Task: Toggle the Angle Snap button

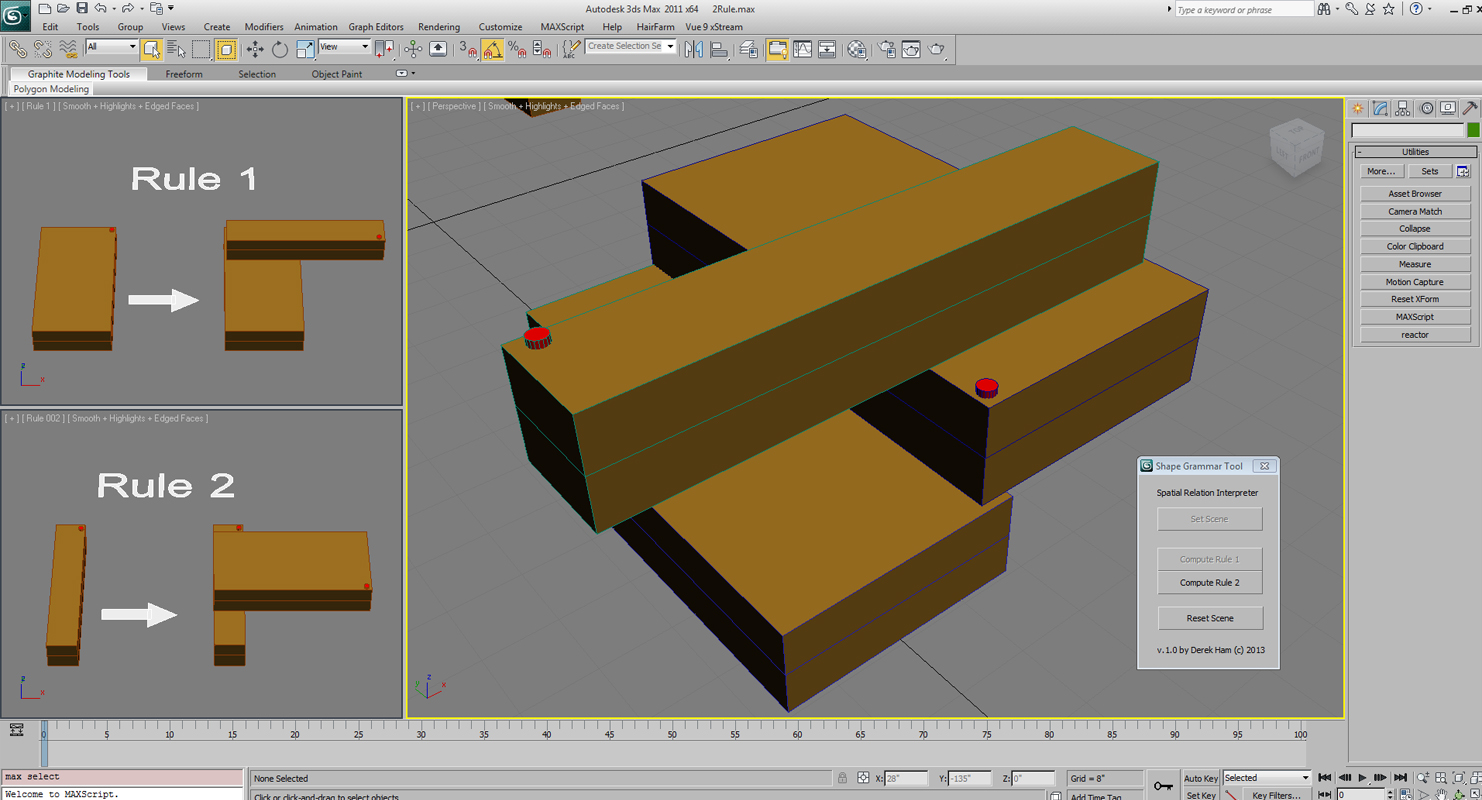Action: point(492,49)
